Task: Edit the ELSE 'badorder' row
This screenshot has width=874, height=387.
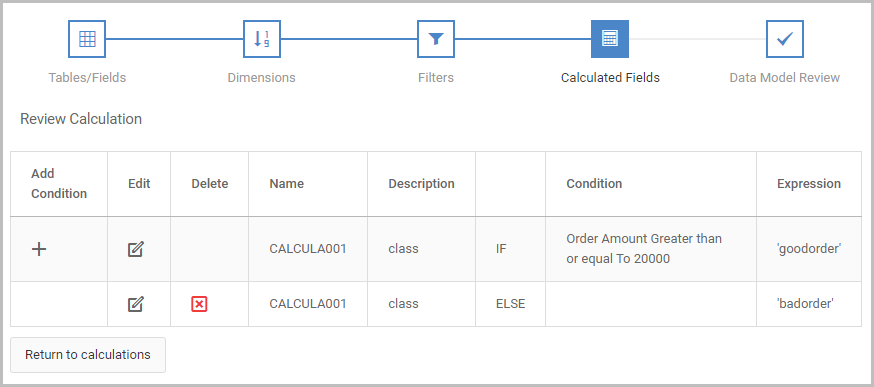Action: coord(135,304)
